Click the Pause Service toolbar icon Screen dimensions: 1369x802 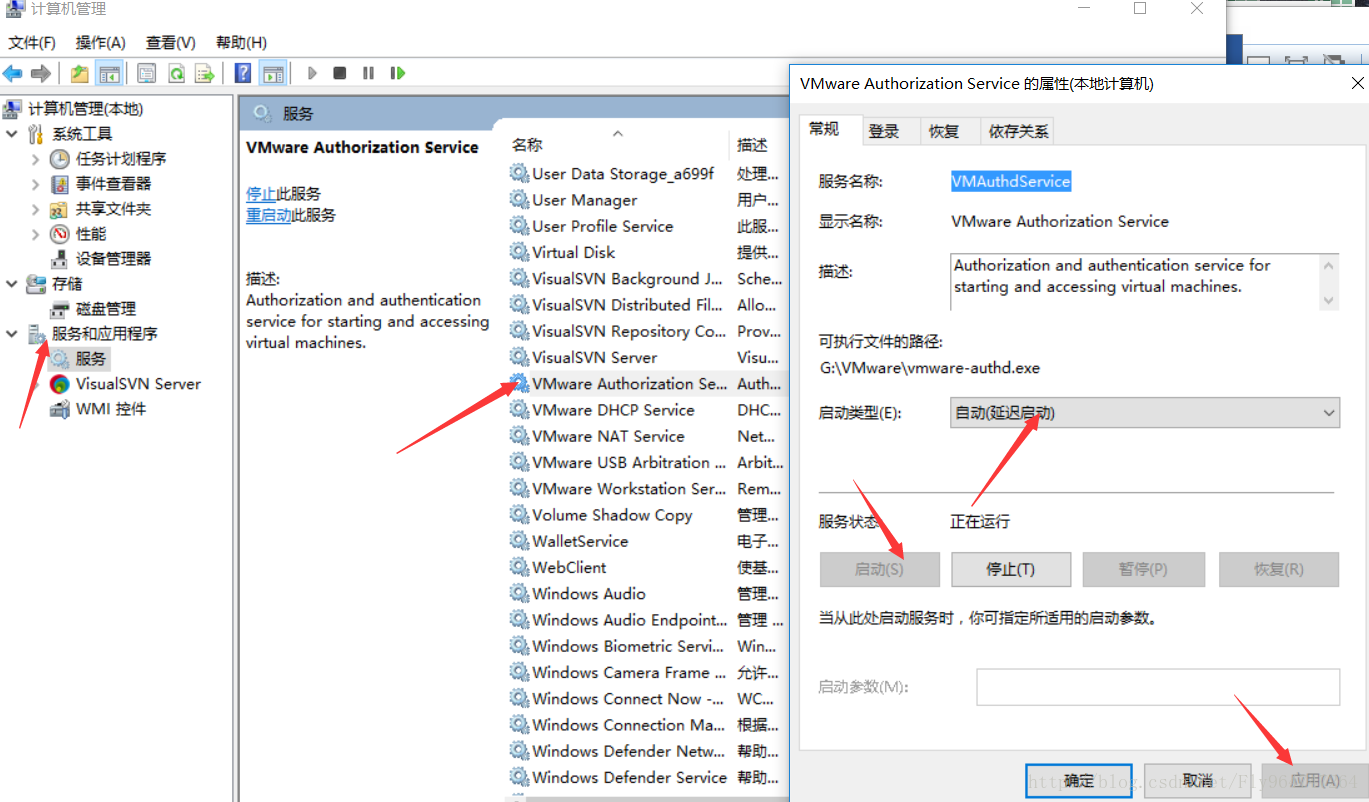(369, 73)
